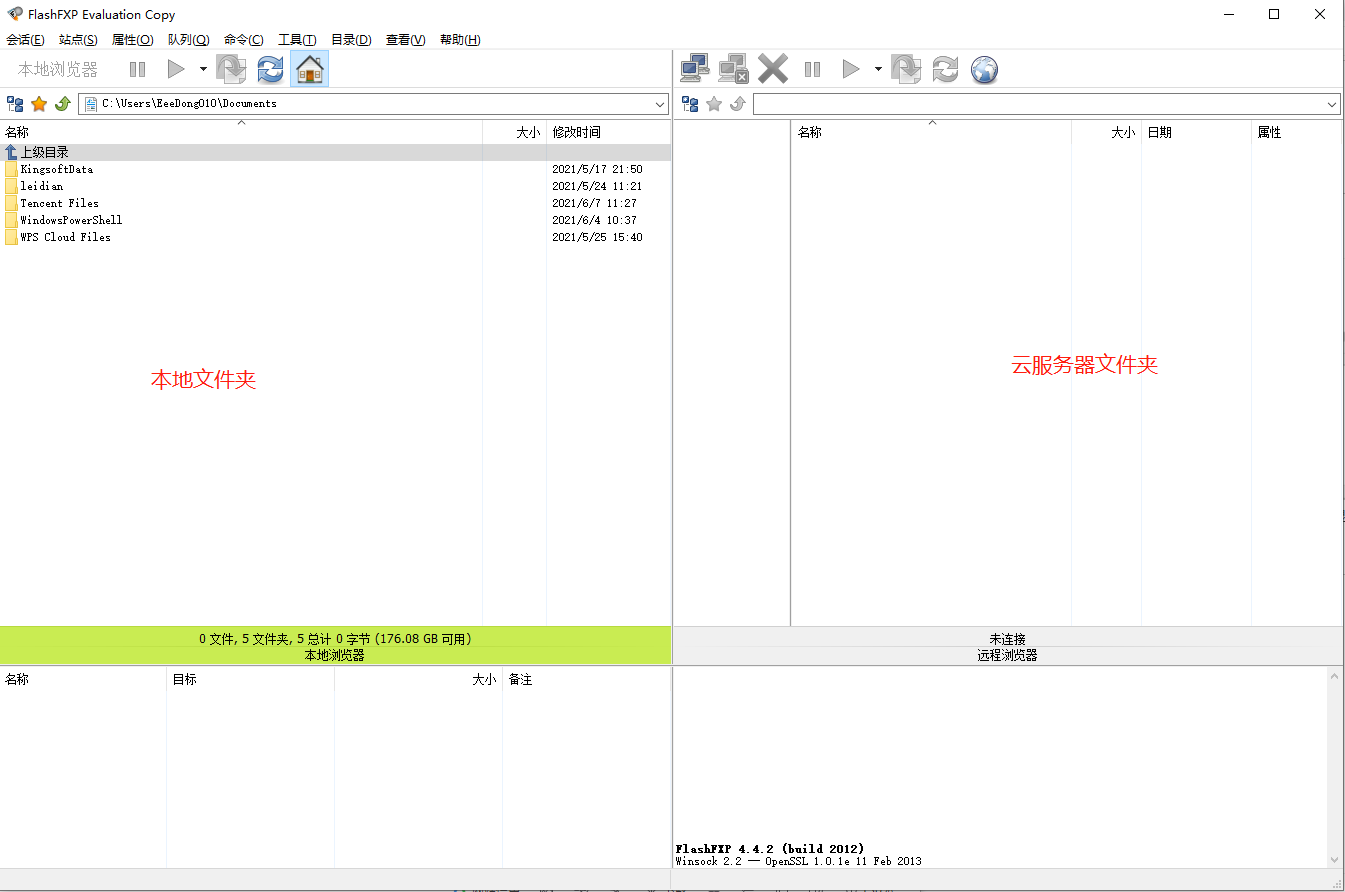This screenshot has width=1345, height=892.
Task: Click the orange favorites star in local pane
Action: [39, 104]
